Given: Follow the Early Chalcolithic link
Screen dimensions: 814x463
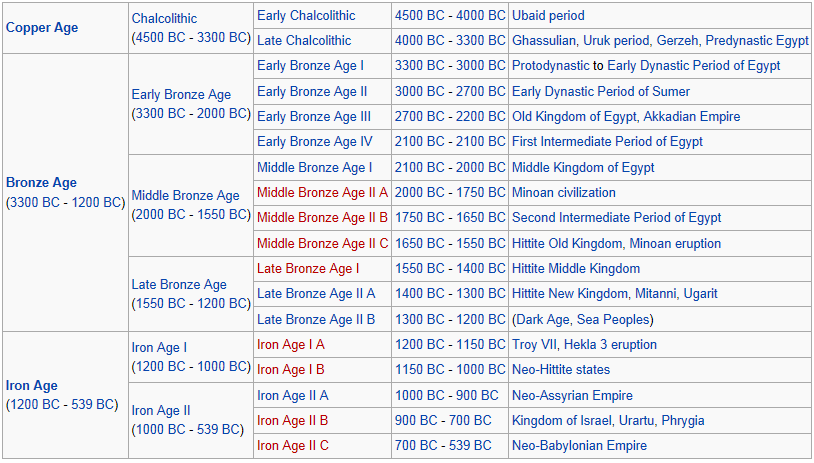Looking at the screenshot, I should click(x=306, y=16).
